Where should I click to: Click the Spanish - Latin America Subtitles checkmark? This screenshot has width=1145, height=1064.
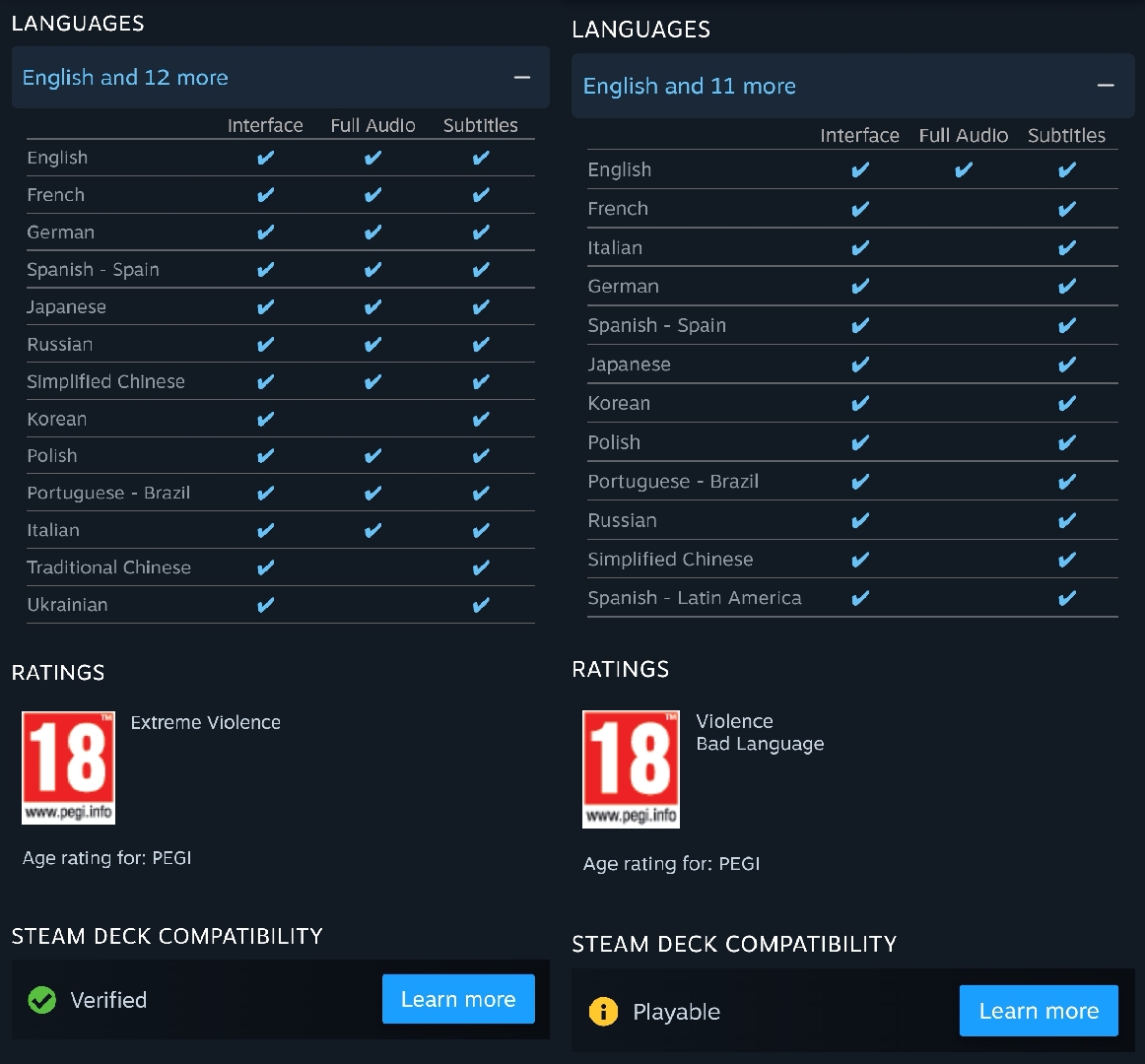1067,598
